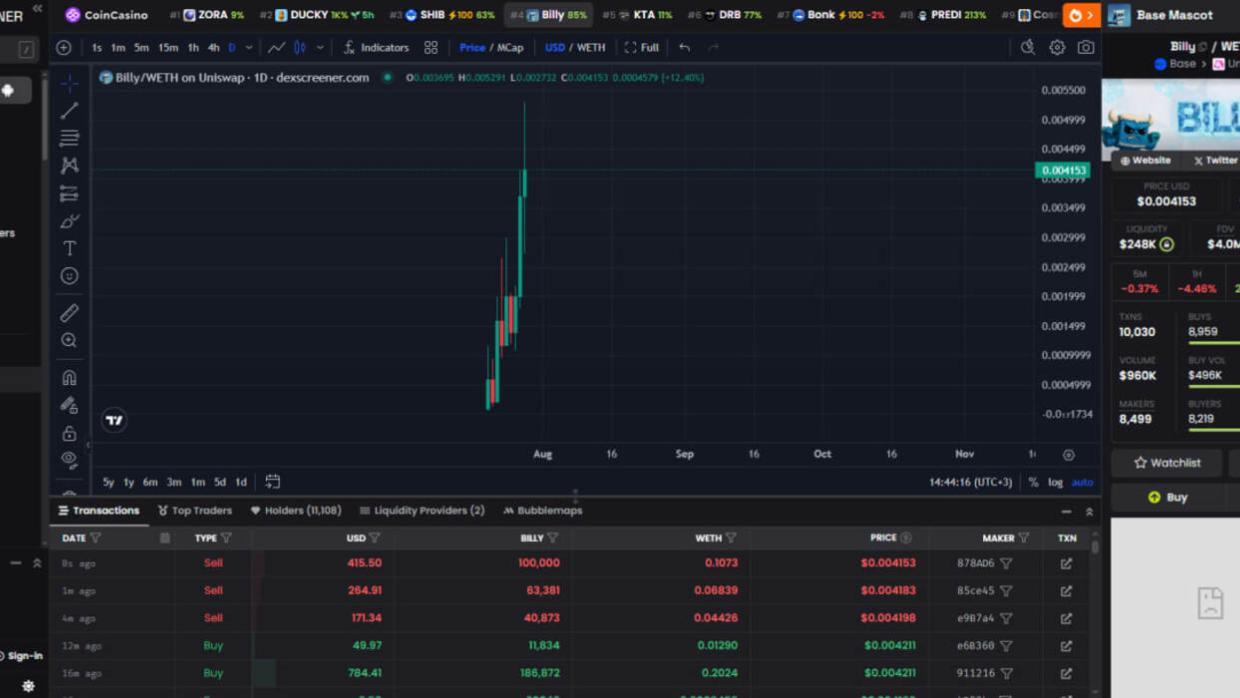Switch chart to MCap display
The height and width of the screenshot is (698, 1240).
[510, 47]
